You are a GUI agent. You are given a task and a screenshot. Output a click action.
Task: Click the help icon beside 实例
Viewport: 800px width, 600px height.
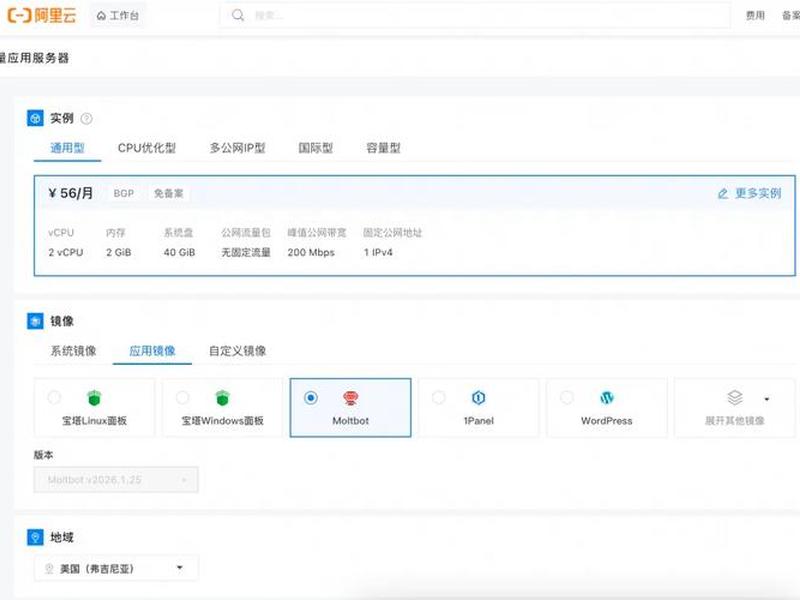click(x=87, y=119)
